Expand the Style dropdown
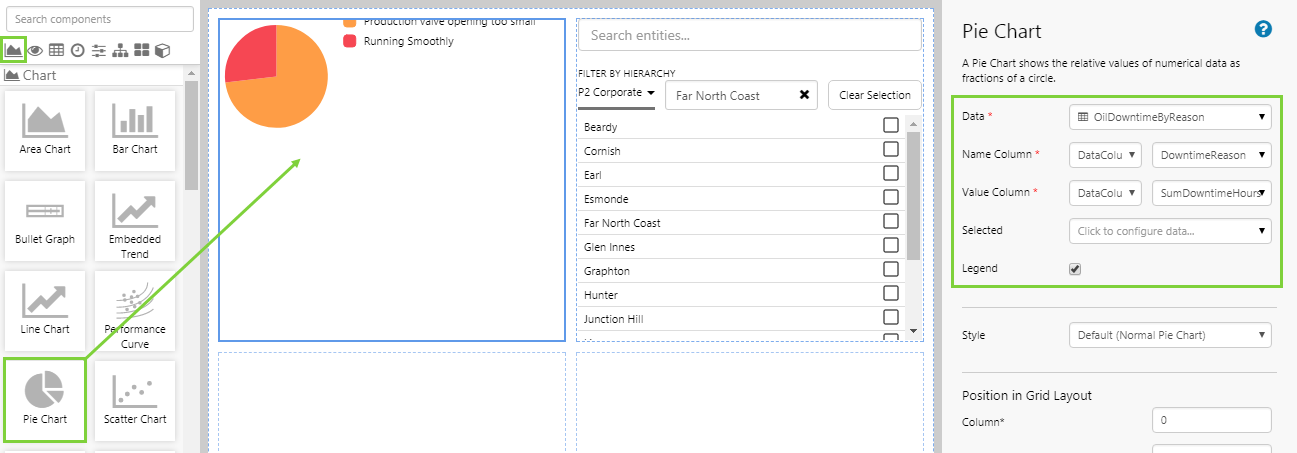The height and width of the screenshot is (453, 1297). click(1170, 335)
